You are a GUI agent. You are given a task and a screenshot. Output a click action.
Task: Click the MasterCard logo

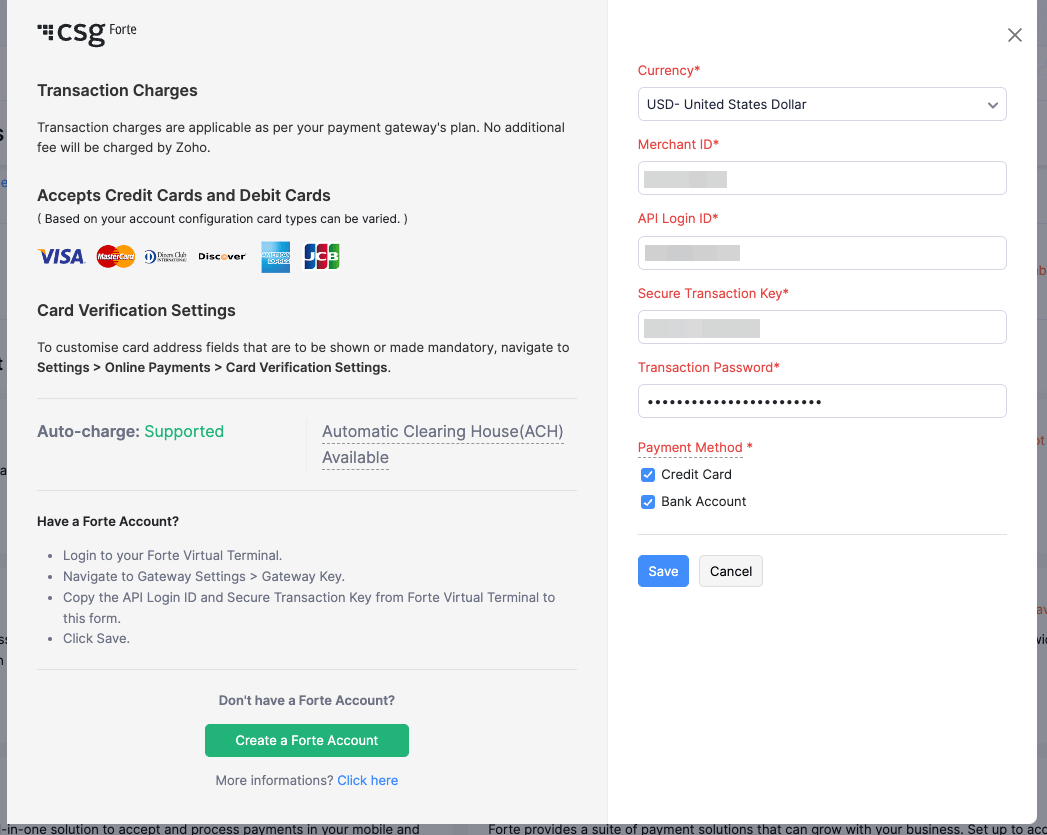click(116, 256)
